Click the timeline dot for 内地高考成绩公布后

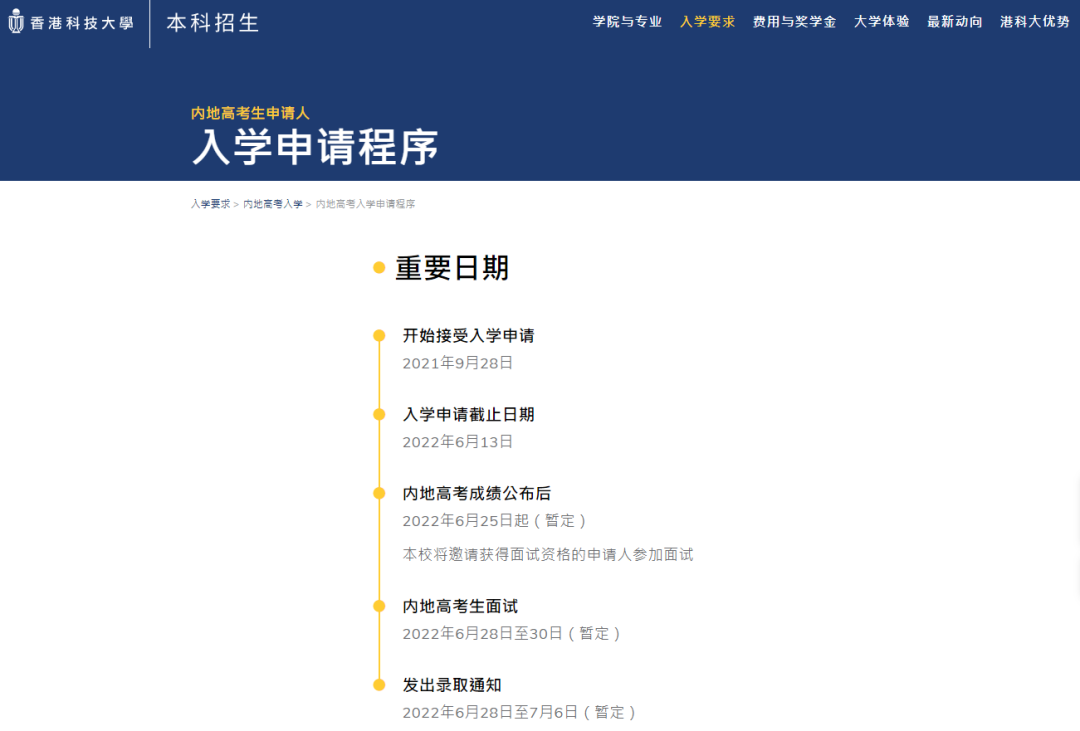[377, 492]
